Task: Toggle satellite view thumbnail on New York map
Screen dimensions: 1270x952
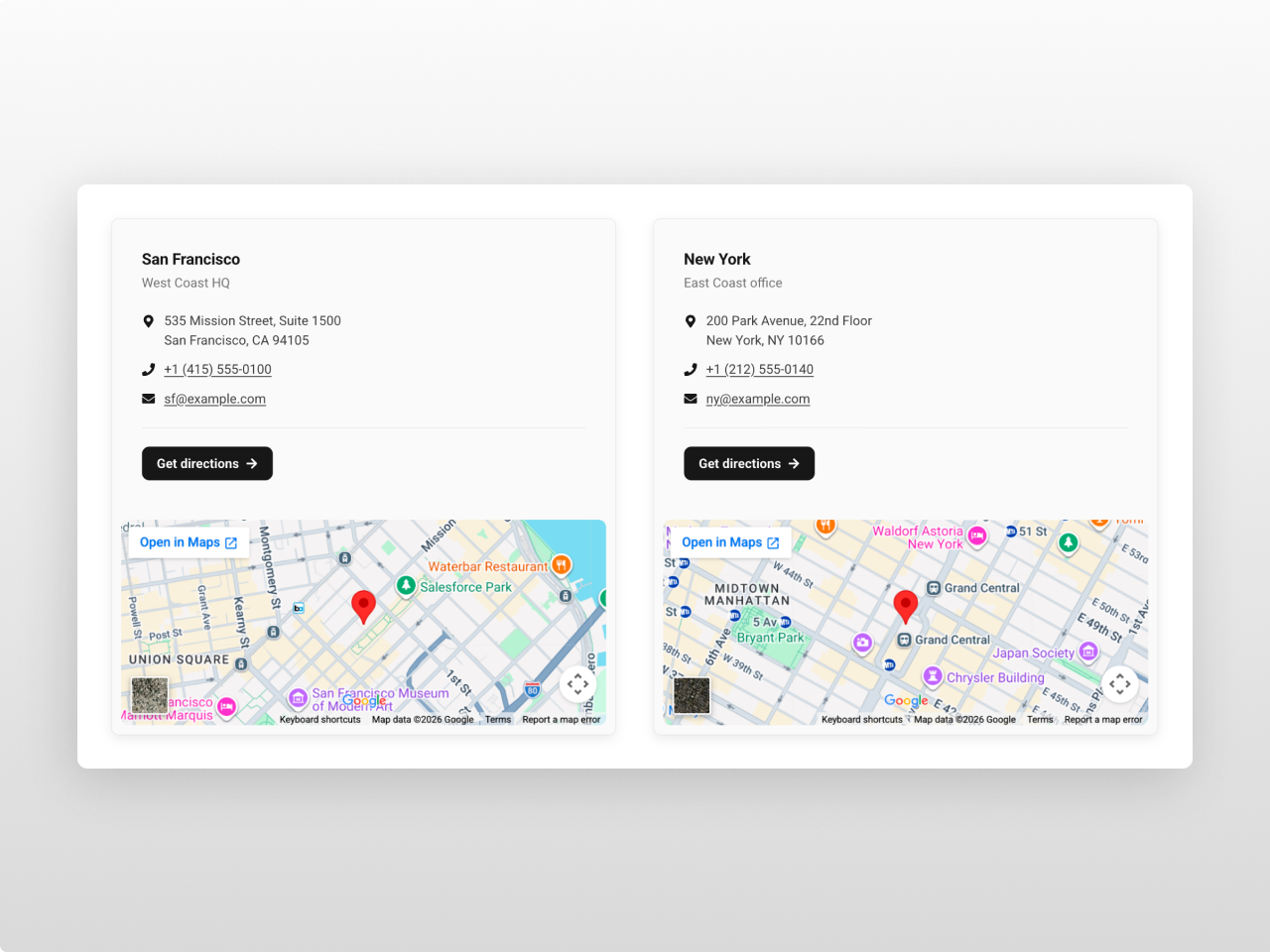Action: [x=692, y=695]
